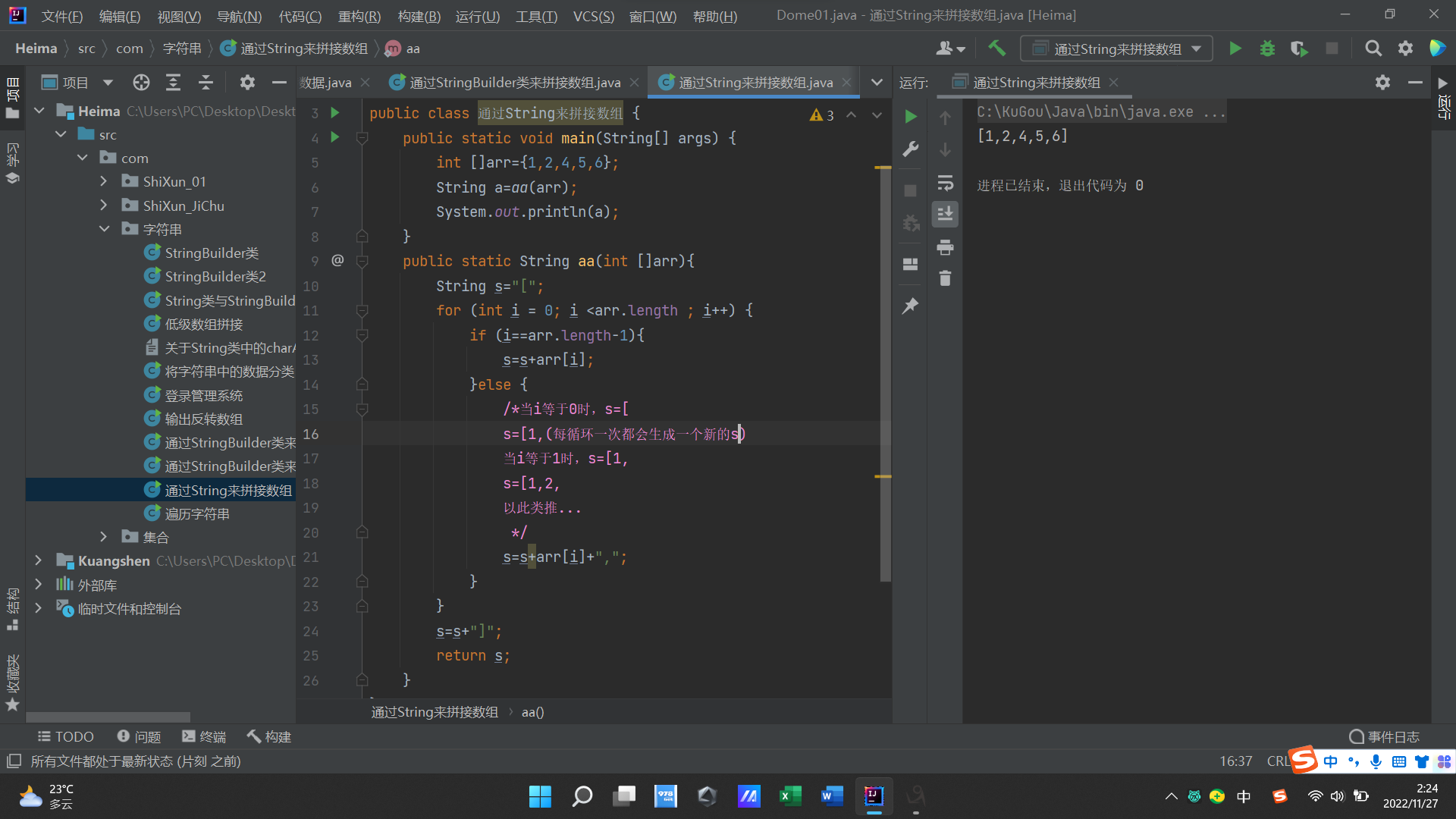The height and width of the screenshot is (819, 1456).
Task: Expand the ShiXun_01 folder
Action: 104,181
